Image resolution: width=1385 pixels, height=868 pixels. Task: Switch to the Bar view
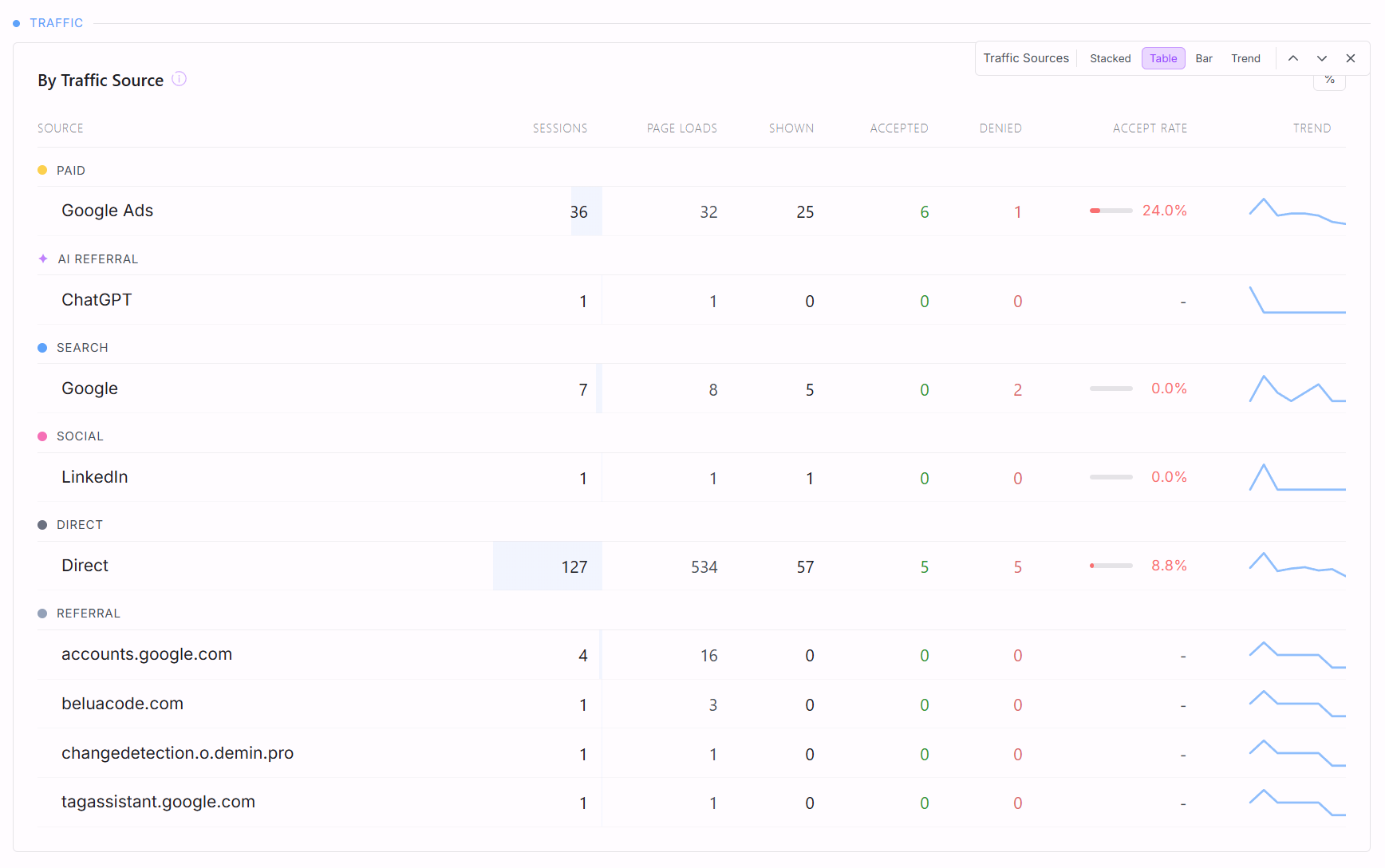[x=1204, y=58]
